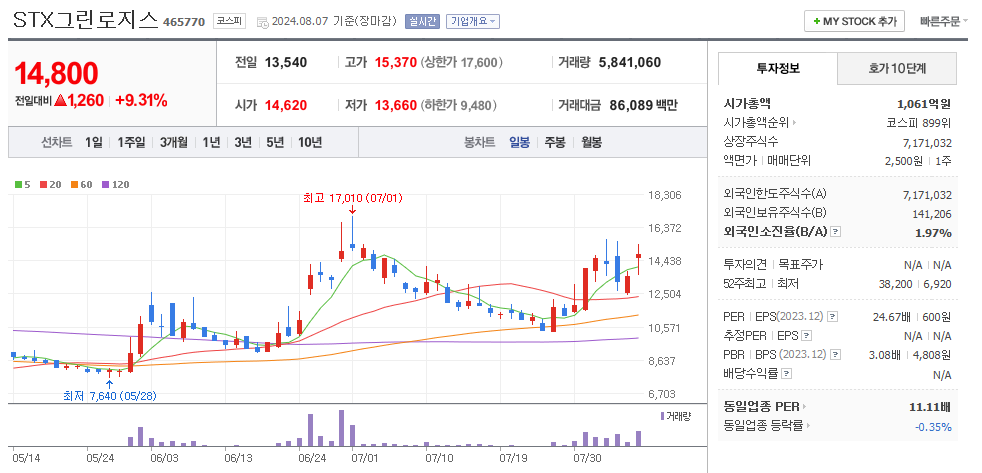This screenshot has height=473, width=982.
Task: Click the help icon beside 외국인소진율(B/A)
Action: pyautogui.click(x=835, y=232)
